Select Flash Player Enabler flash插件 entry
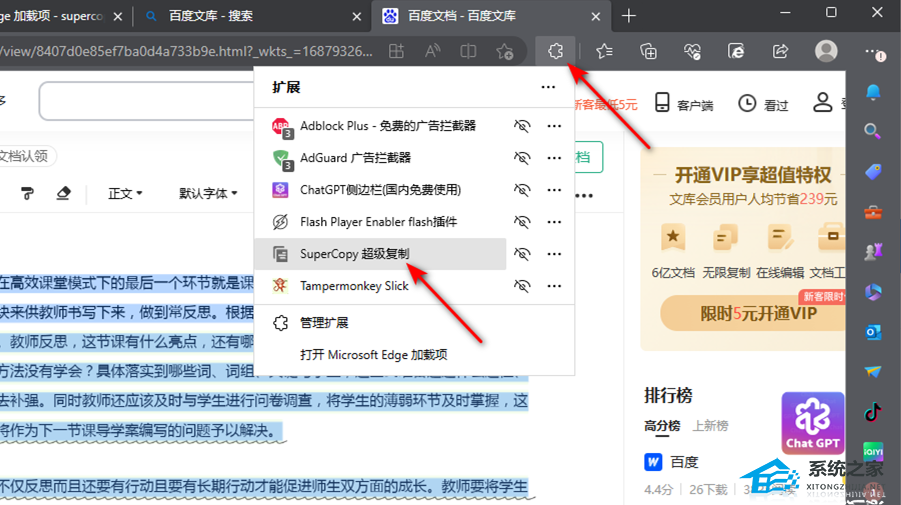 (380, 222)
